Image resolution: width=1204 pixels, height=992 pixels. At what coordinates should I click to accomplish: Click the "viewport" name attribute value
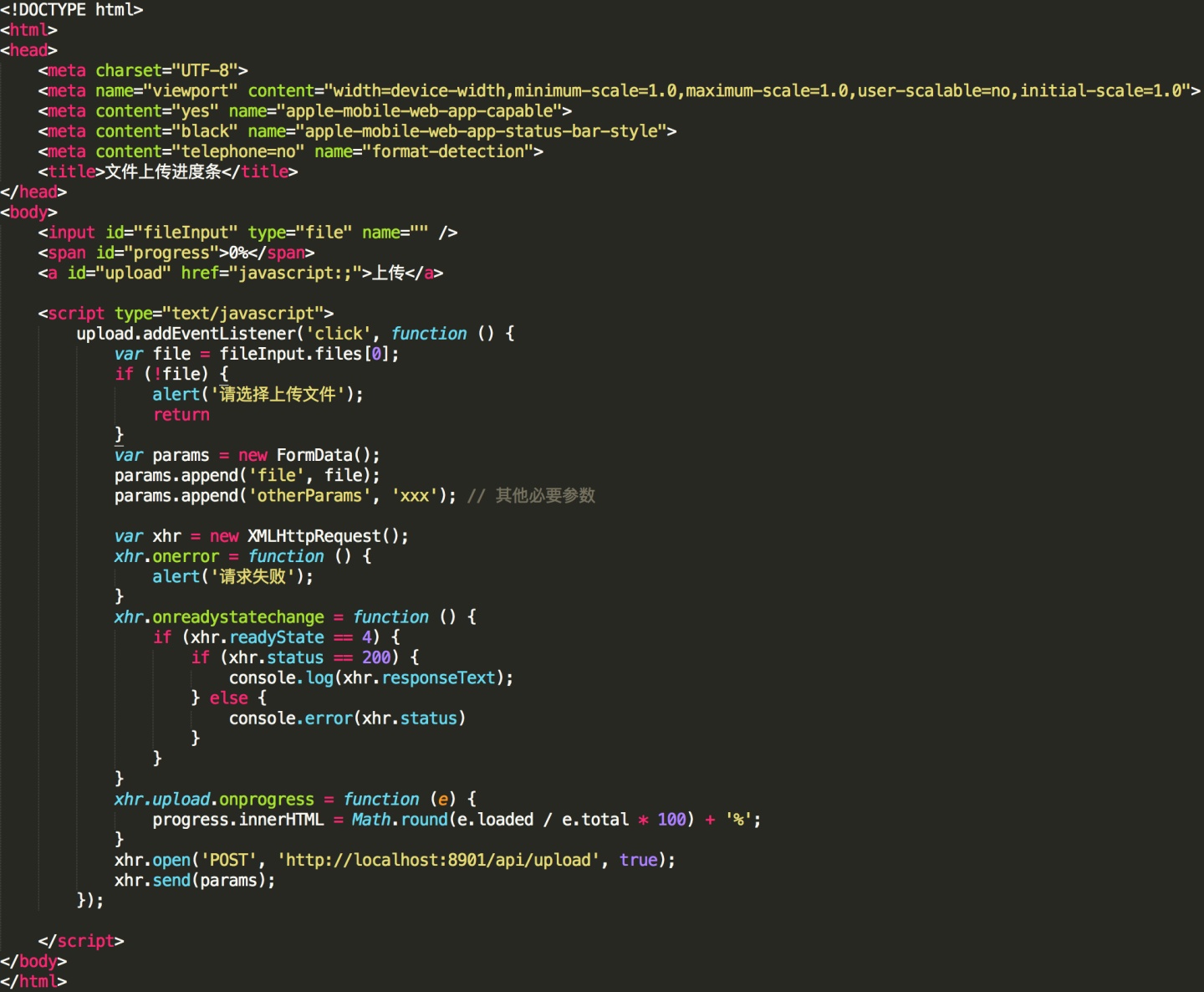[191, 90]
